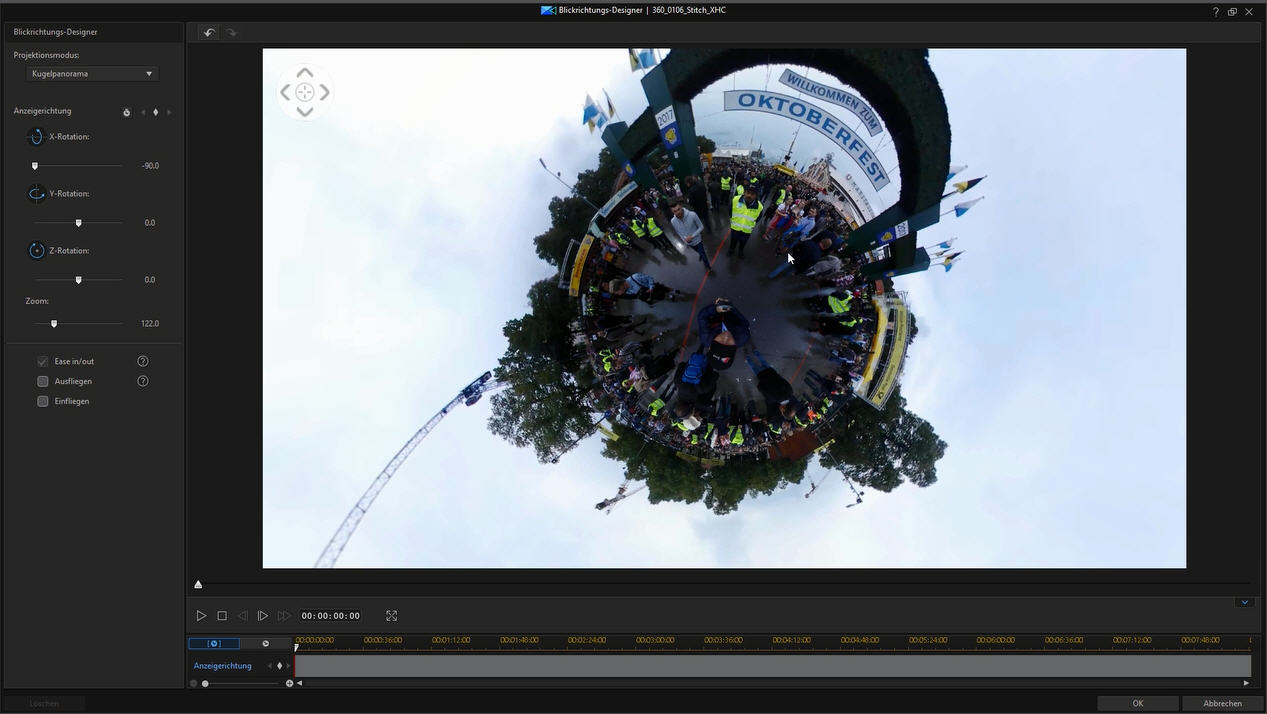Enable the Ausfliegen checkbox
The image size is (1267, 714).
click(x=43, y=381)
